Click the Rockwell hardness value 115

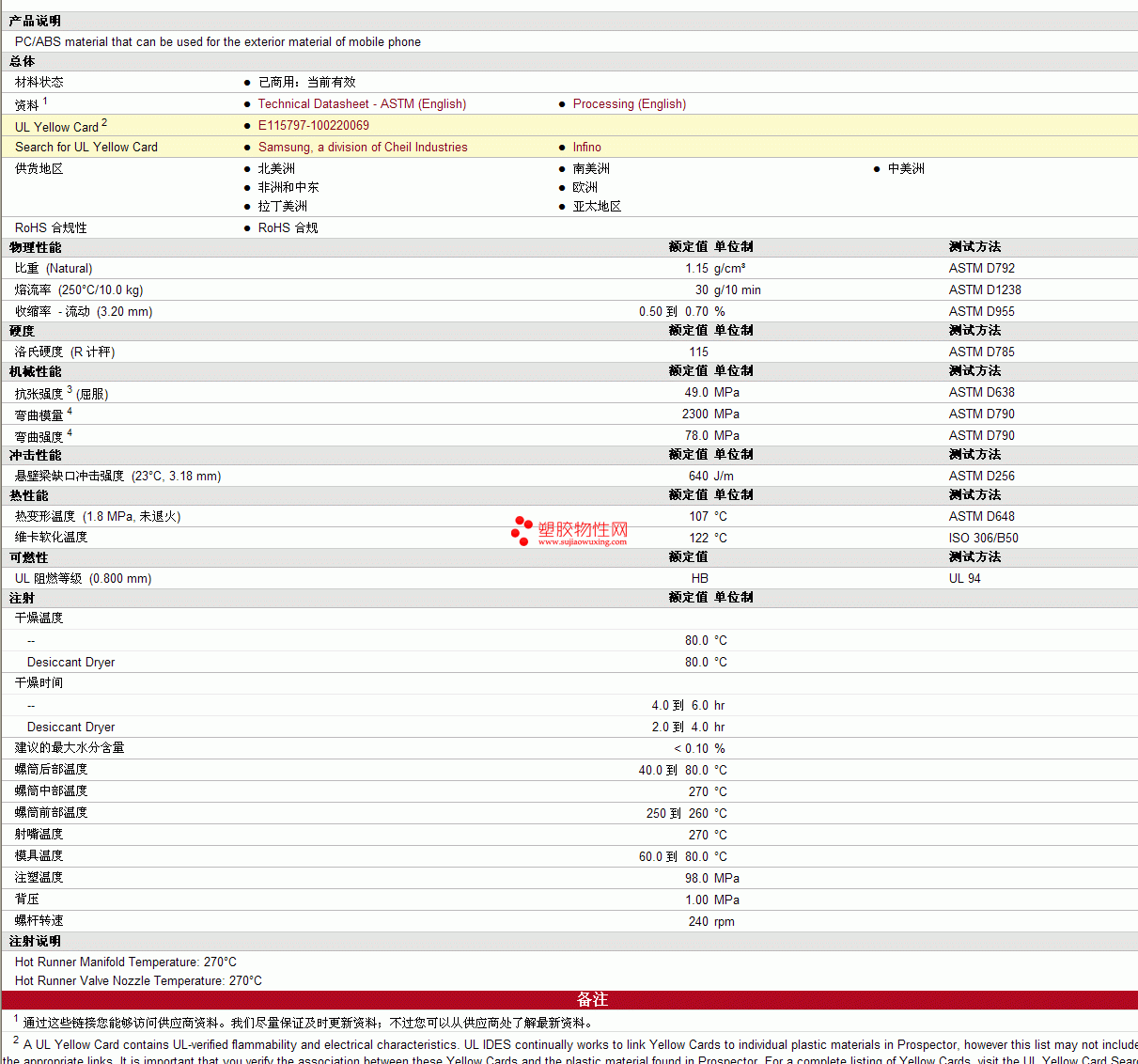tap(698, 352)
